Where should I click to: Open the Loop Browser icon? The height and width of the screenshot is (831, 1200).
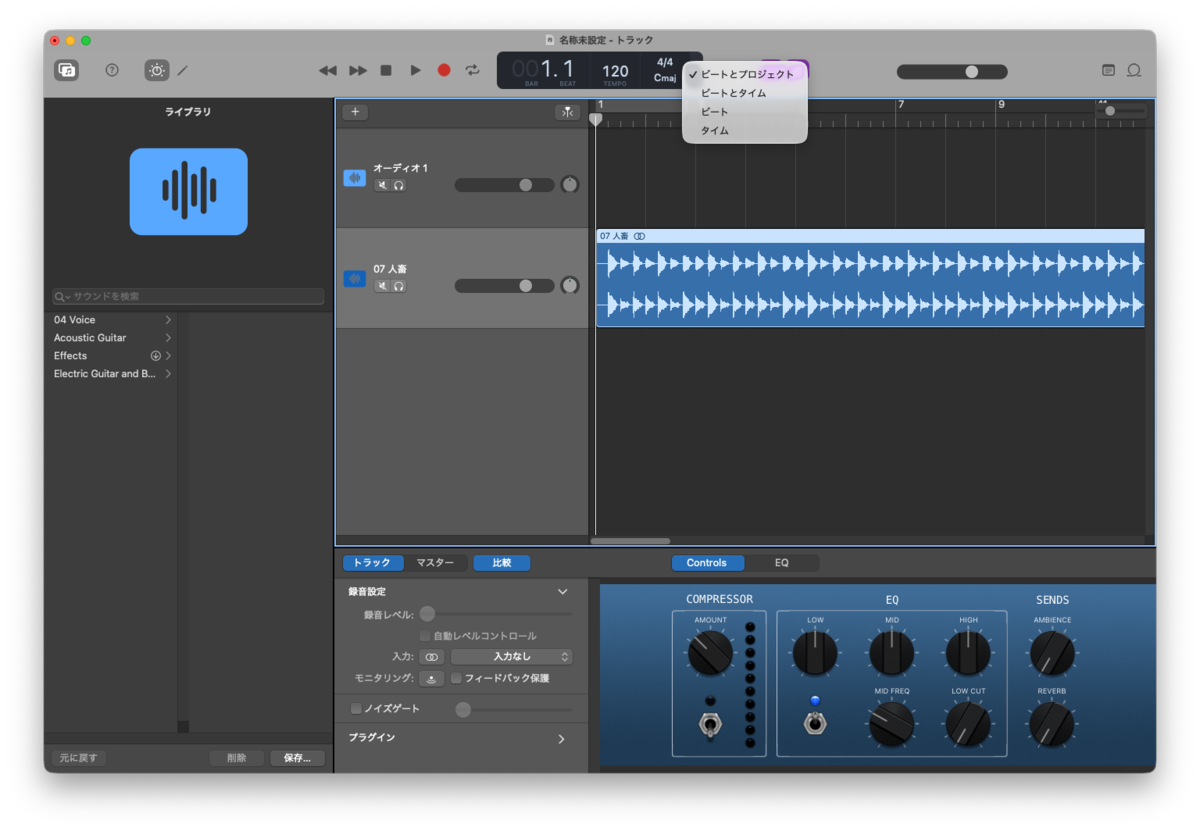(1134, 70)
